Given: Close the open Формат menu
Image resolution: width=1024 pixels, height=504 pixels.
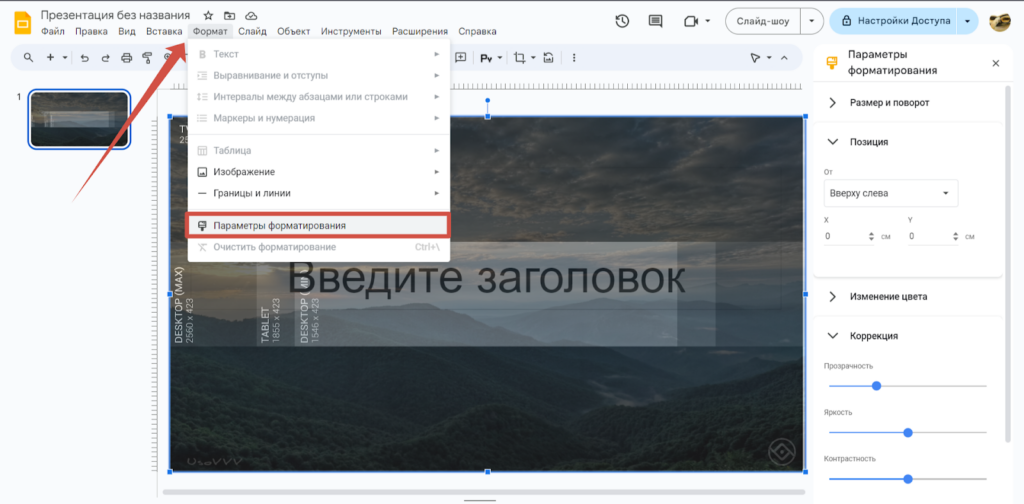Looking at the screenshot, I should [x=210, y=31].
